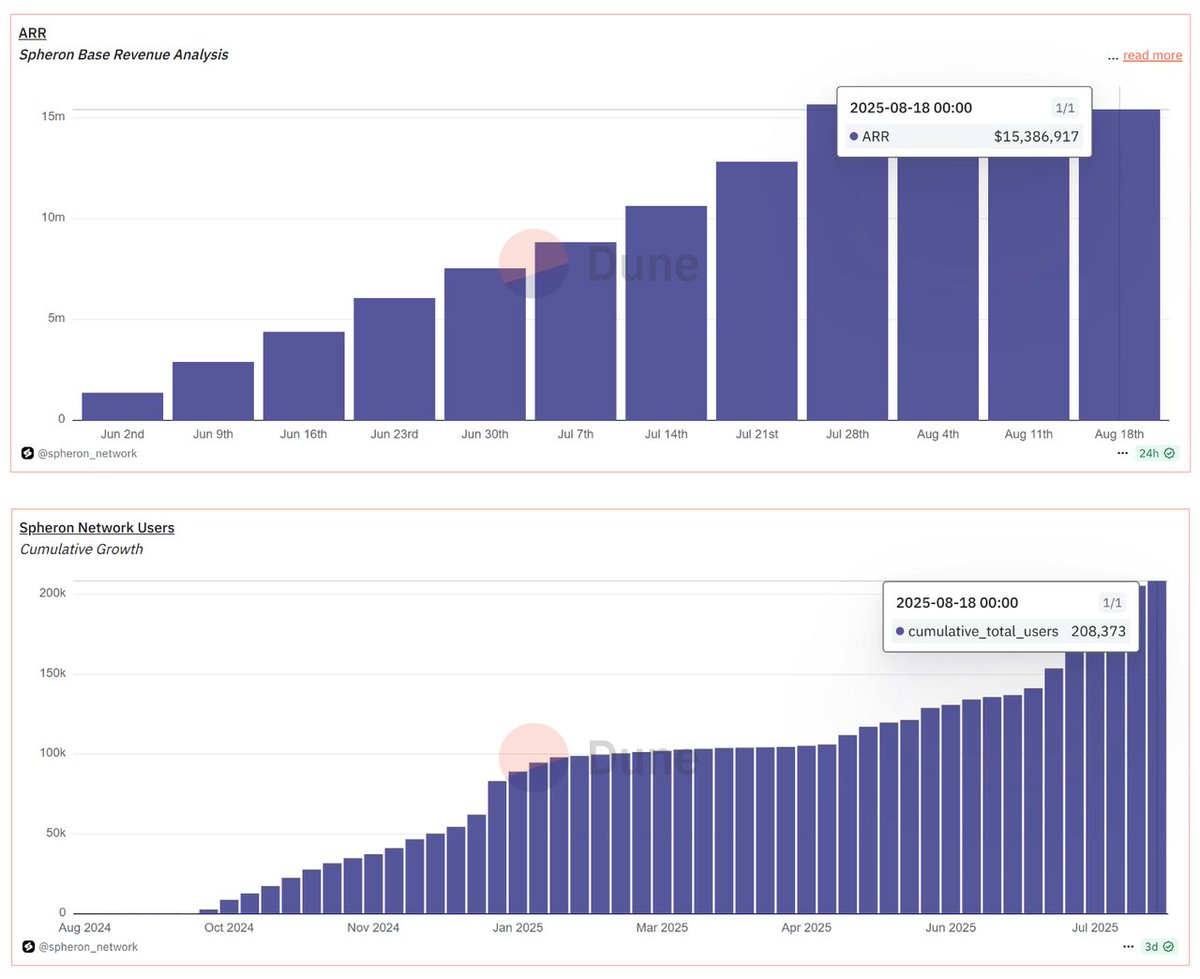Screen dimensions: 1200x979
Task: Click @spheron_network author under ARR chart
Action: pos(88,453)
